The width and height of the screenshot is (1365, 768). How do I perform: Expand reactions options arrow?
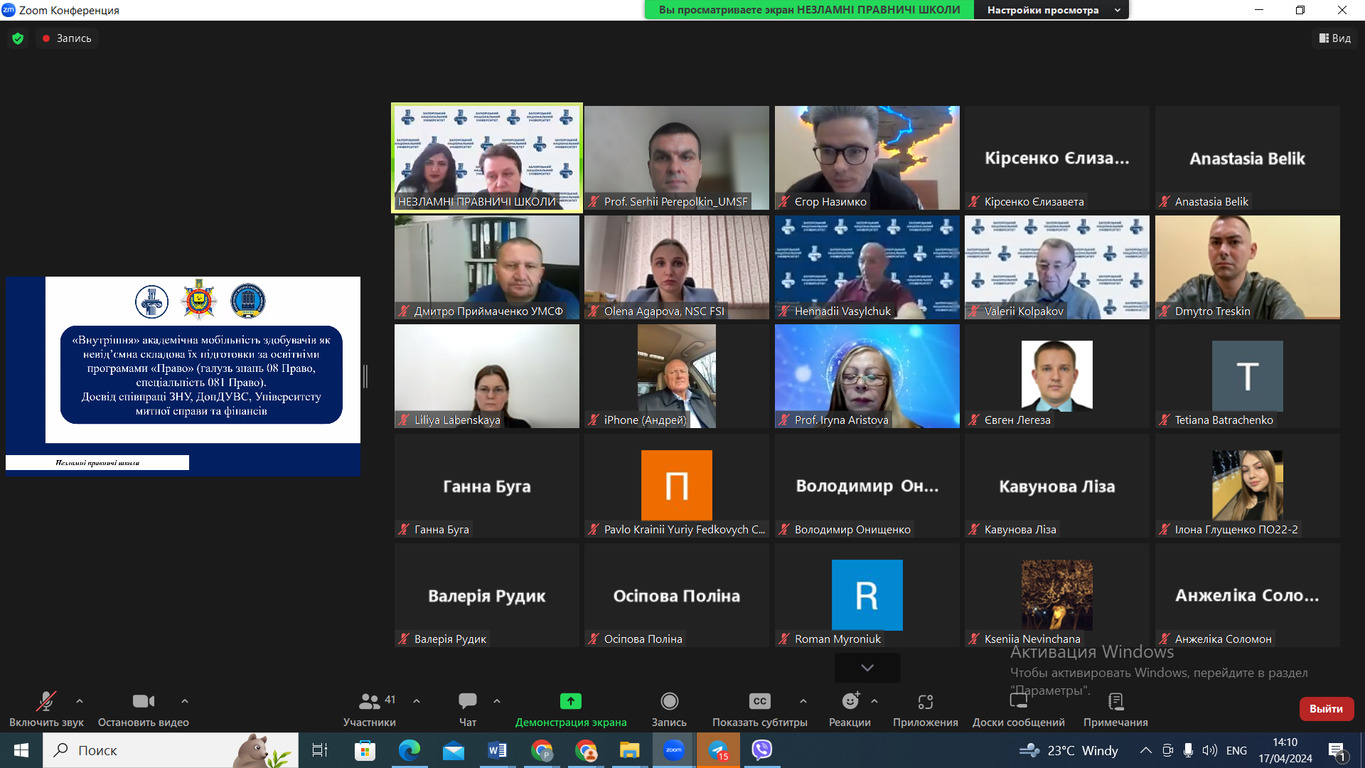point(874,701)
